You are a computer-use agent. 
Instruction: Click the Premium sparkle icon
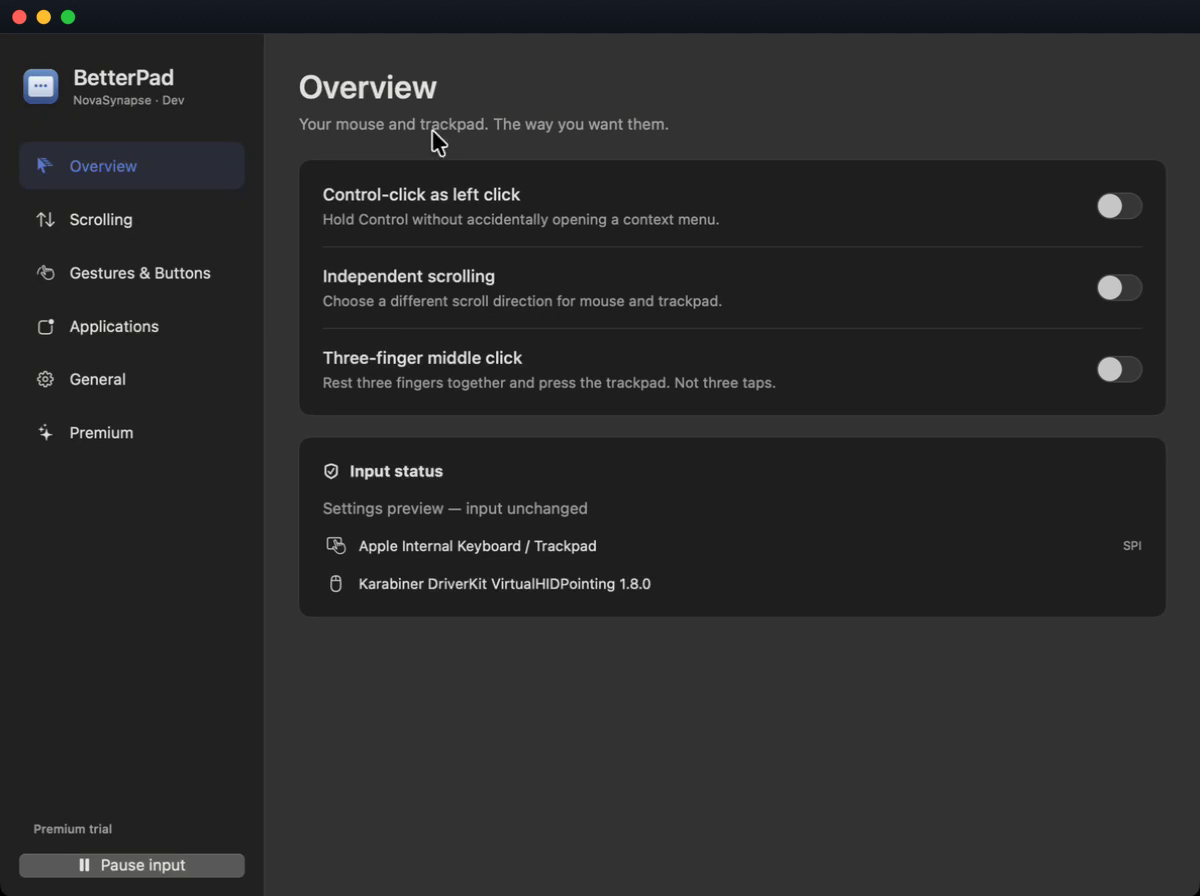pos(45,433)
